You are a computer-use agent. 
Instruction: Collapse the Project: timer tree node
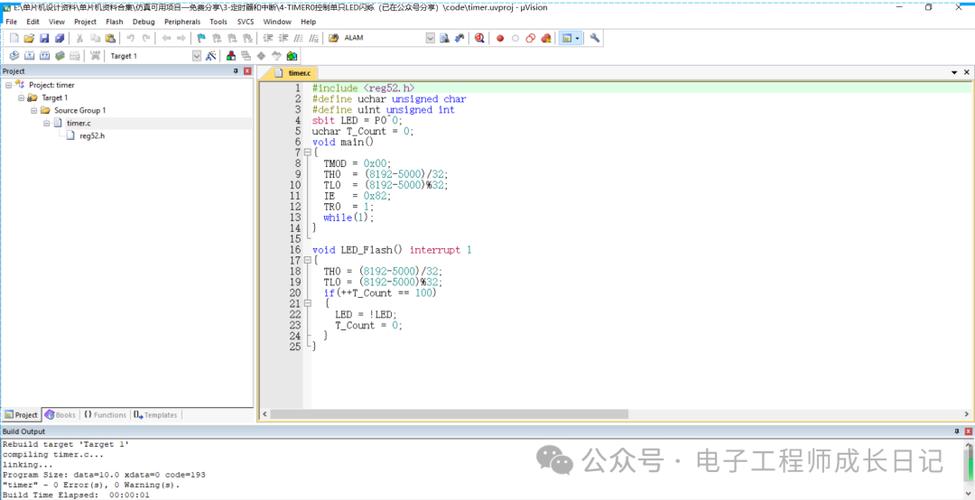point(9,85)
